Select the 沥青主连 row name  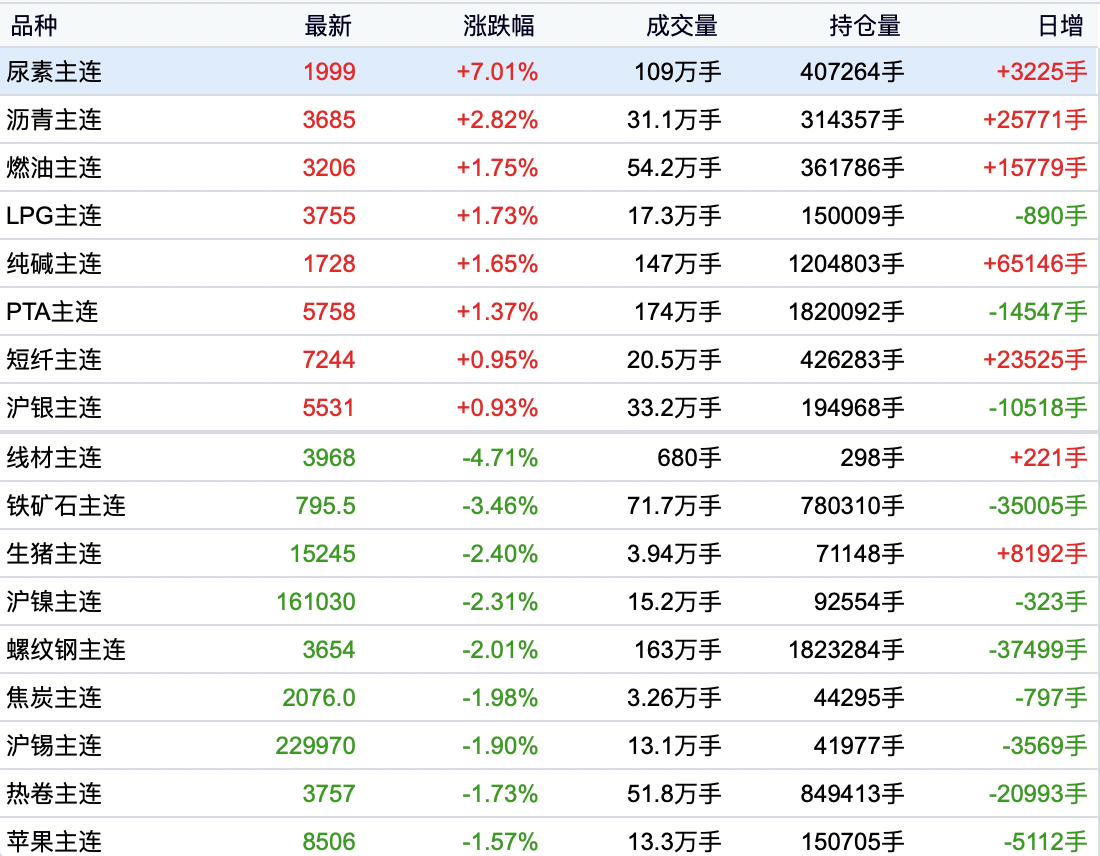(x=54, y=120)
